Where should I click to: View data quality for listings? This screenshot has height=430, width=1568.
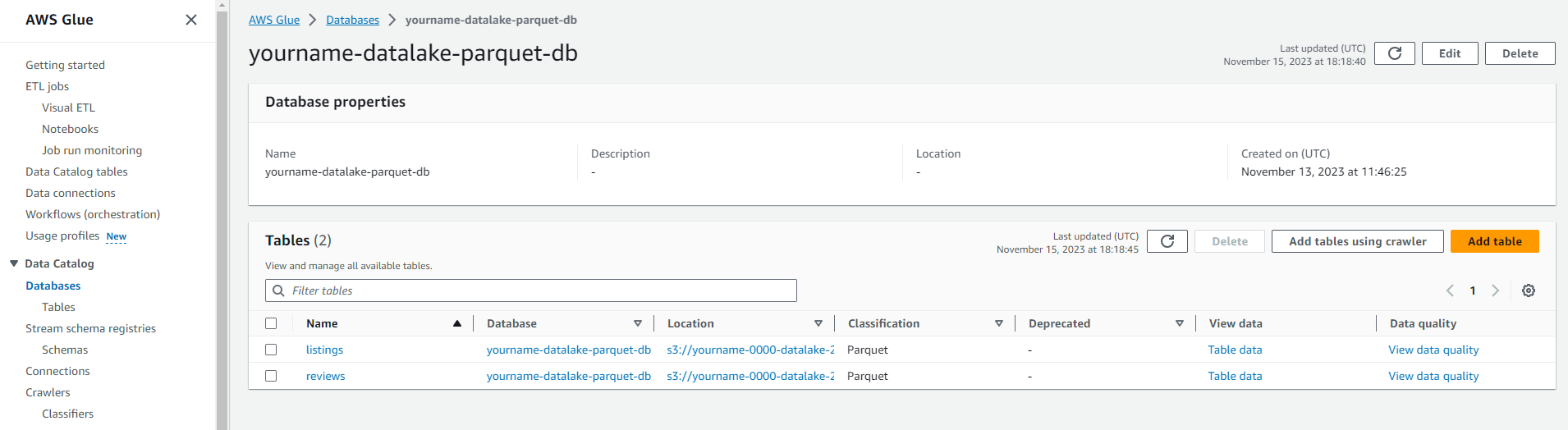pyautogui.click(x=1433, y=350)
